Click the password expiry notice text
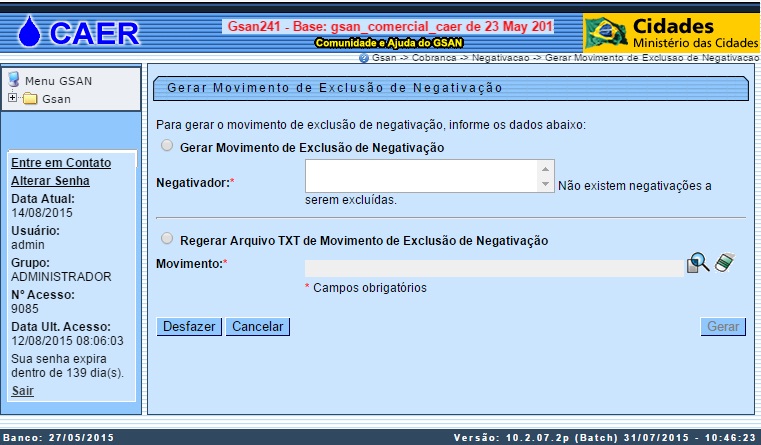This screenshot has width=761, height=445. click(67, 366)
